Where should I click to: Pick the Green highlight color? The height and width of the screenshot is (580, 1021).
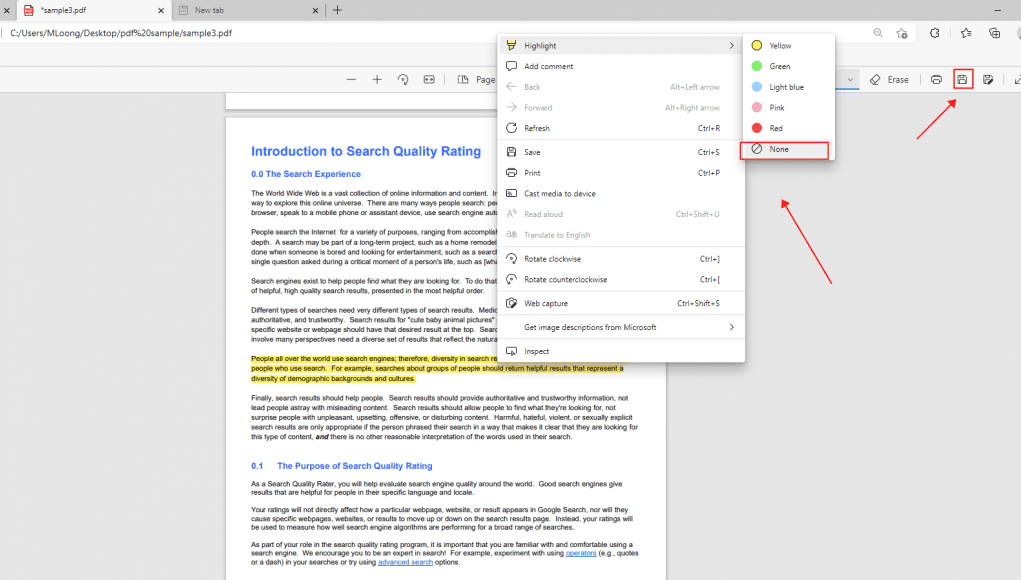[x=789, y=66]
